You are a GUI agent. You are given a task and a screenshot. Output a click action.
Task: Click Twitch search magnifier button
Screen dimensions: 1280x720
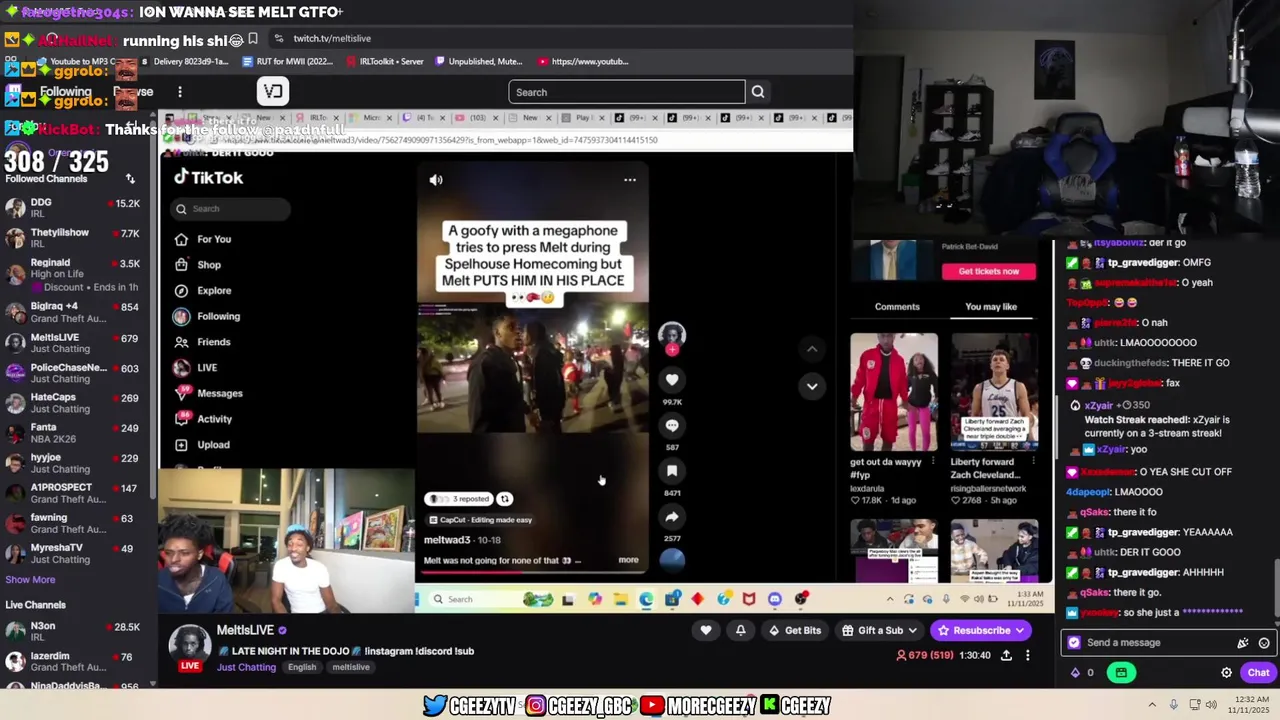(758, 92)
